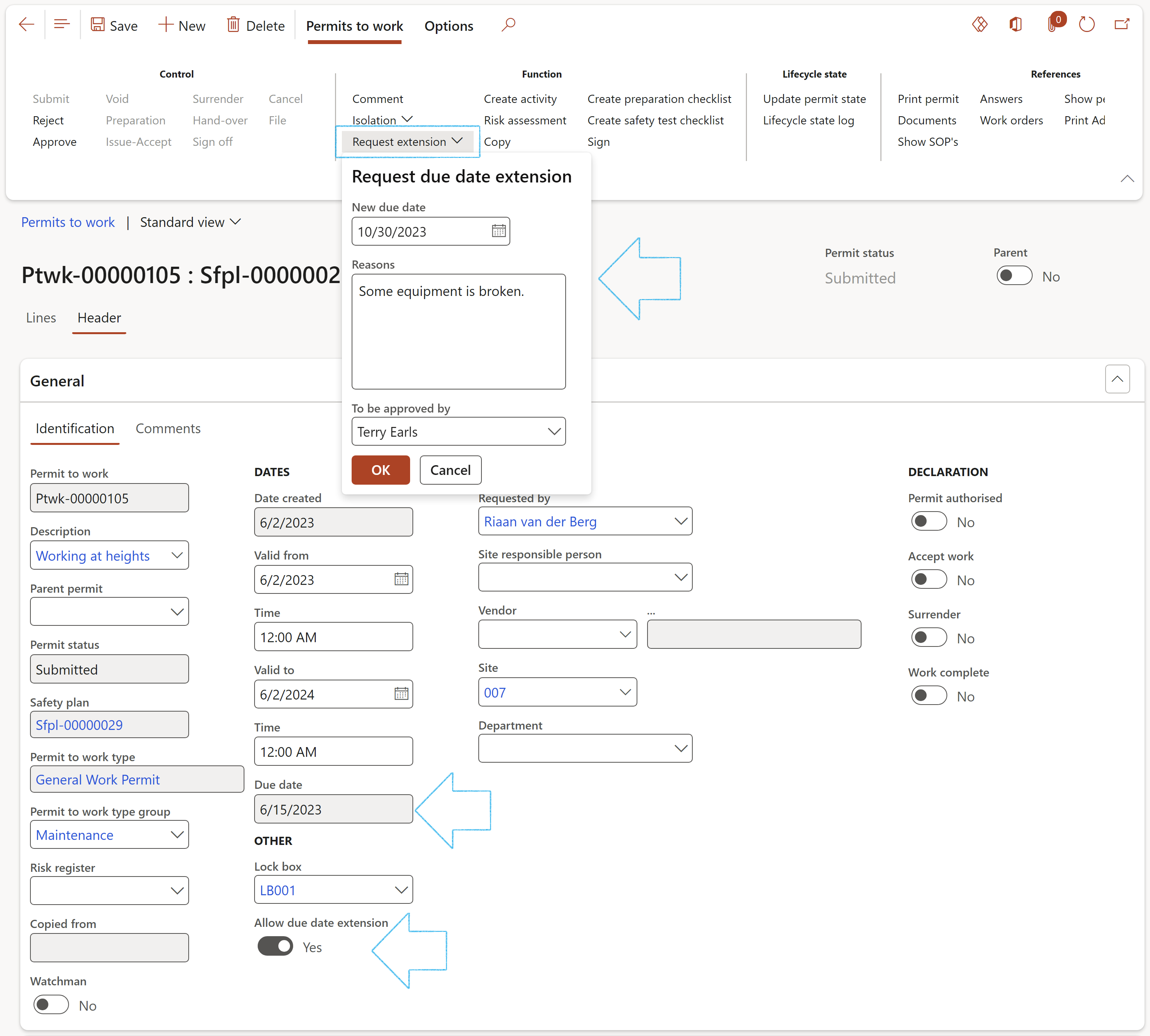Image resolution: width=1150 pixels, height=1036 pixels.
Task: Click Create preparation checklist
Action: [x=659, y=99]
